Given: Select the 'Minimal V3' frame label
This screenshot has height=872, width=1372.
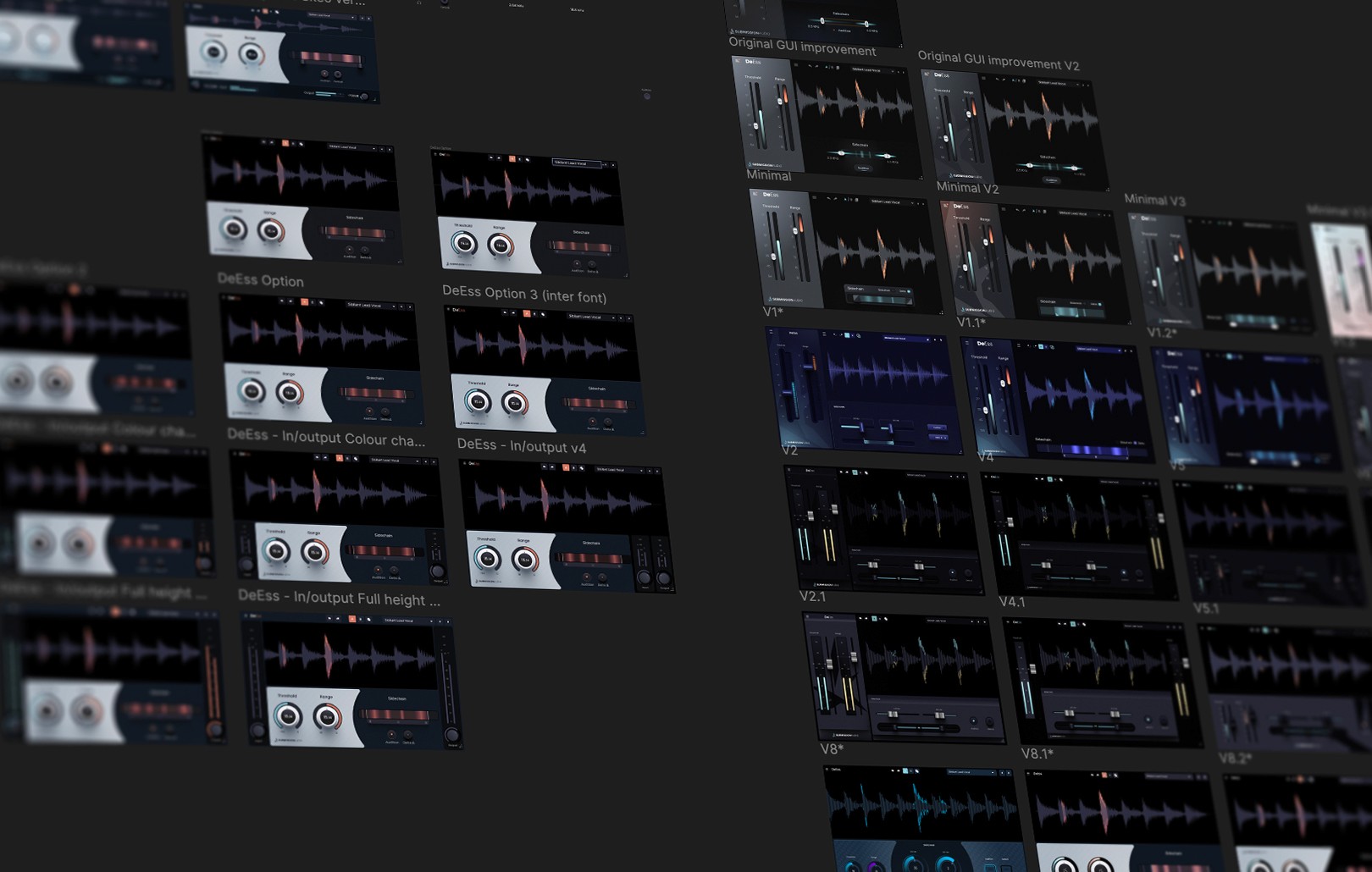Looking at the screenshot, I should click(1155, 200).
